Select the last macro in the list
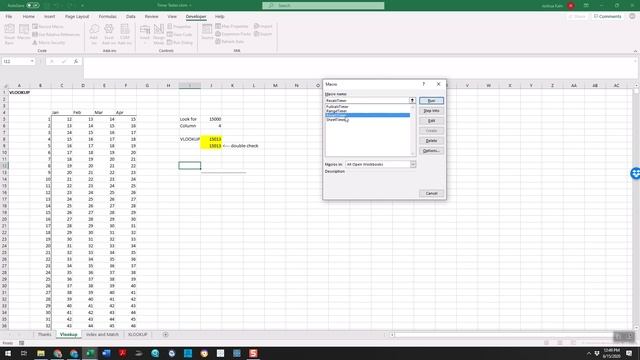This screenshot has width=640, height=360. pos(367,120)
